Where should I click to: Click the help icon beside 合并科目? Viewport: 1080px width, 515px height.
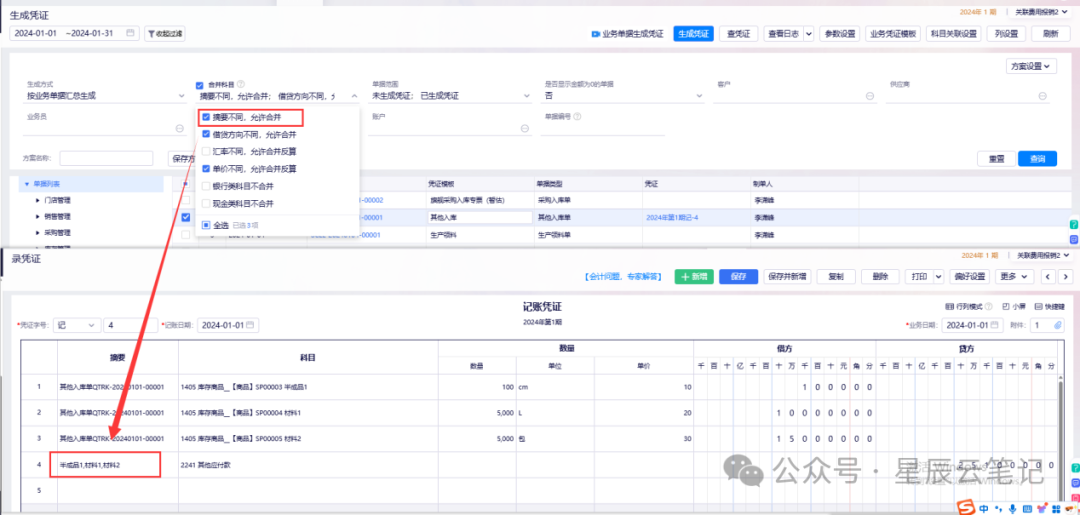click(241, 84)
